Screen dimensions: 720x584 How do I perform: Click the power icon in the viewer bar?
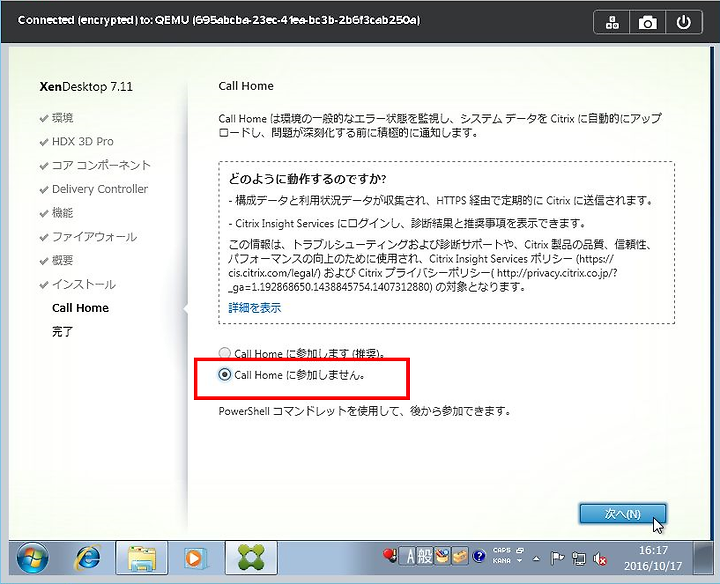[683, 22]
